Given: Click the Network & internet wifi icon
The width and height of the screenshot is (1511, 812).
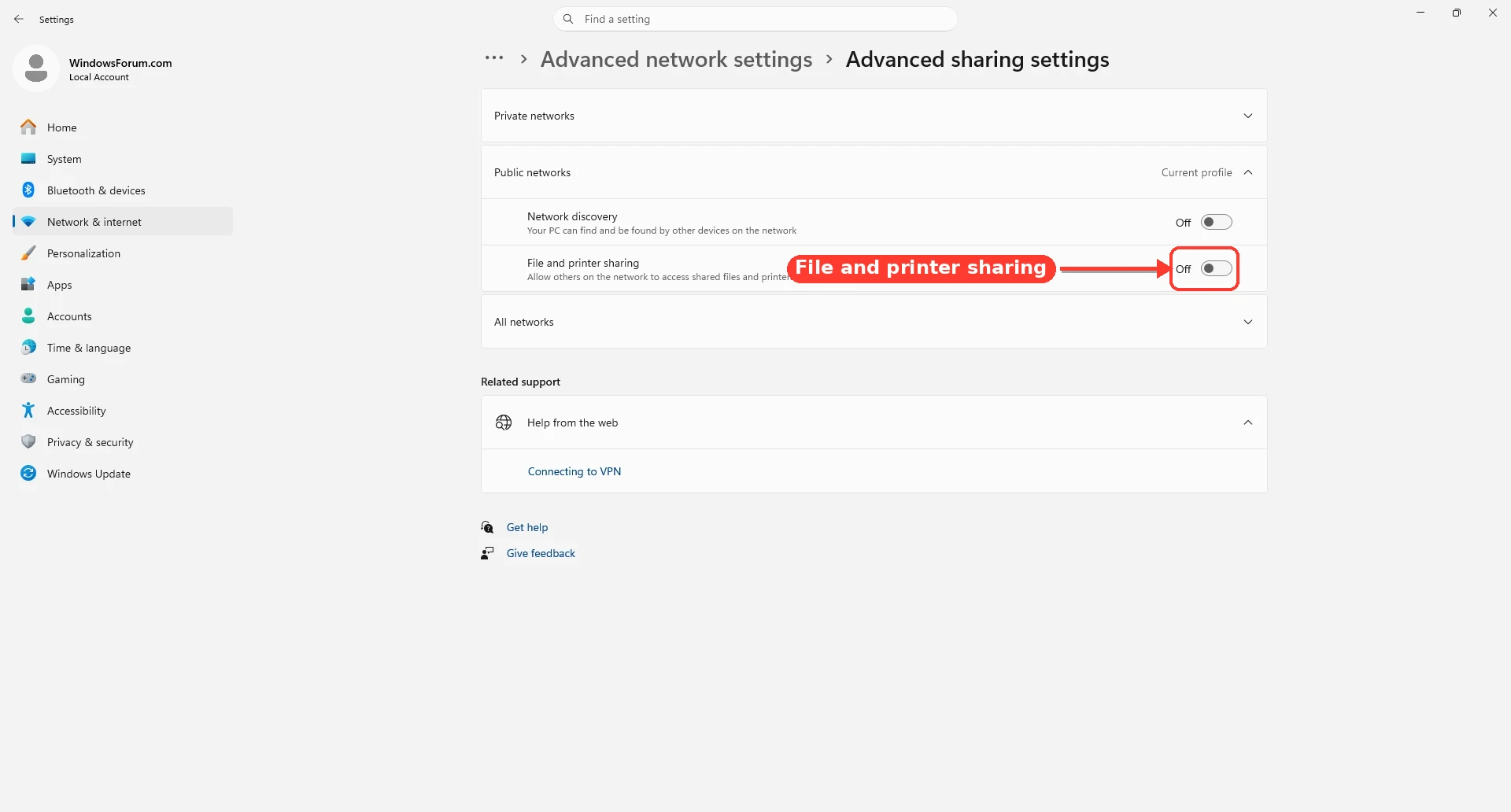Looking at the screenshot, I should pyautogui.click(x=28, y=221).
